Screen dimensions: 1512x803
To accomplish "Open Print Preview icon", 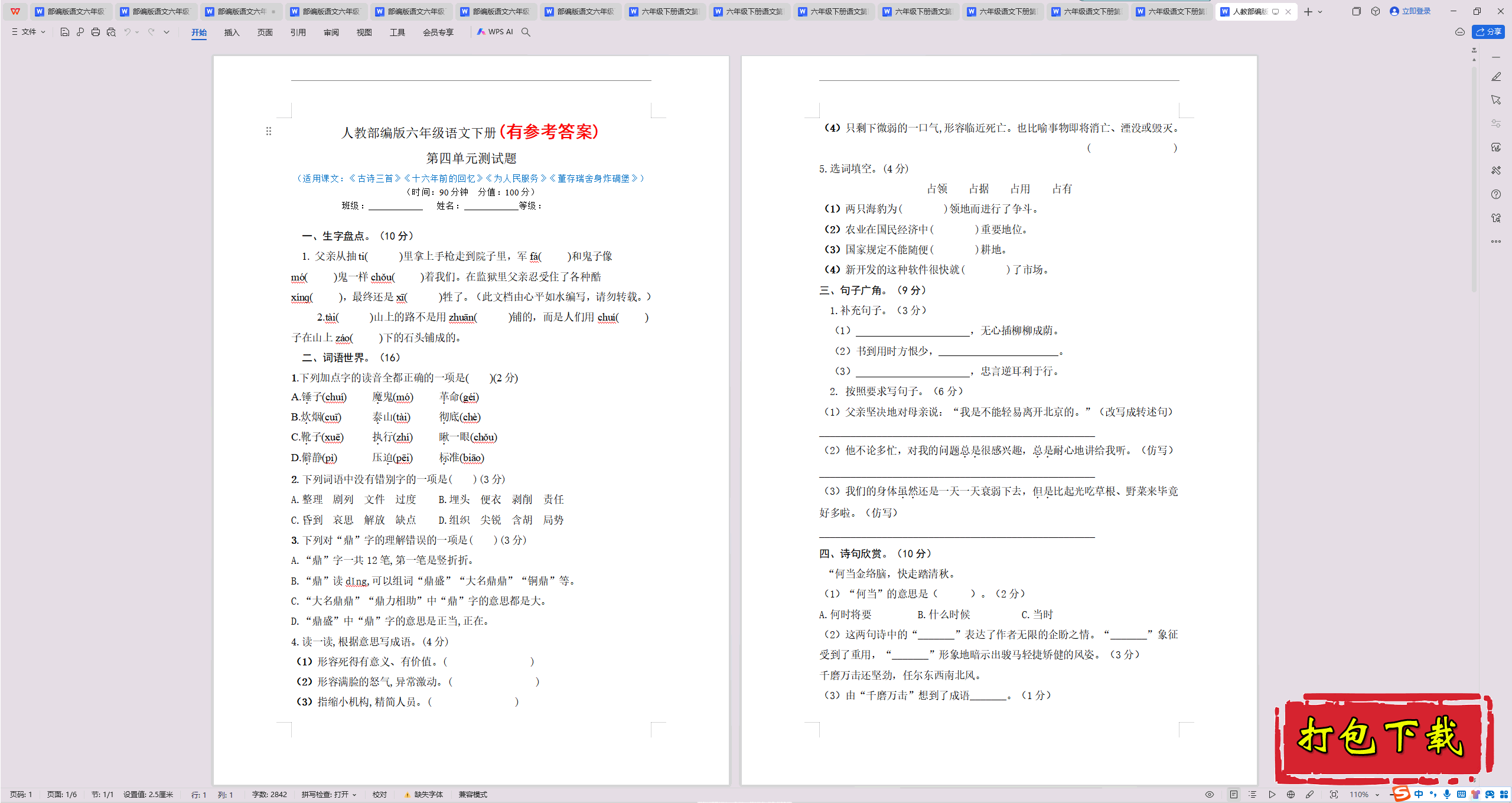I will coord(111,32).
